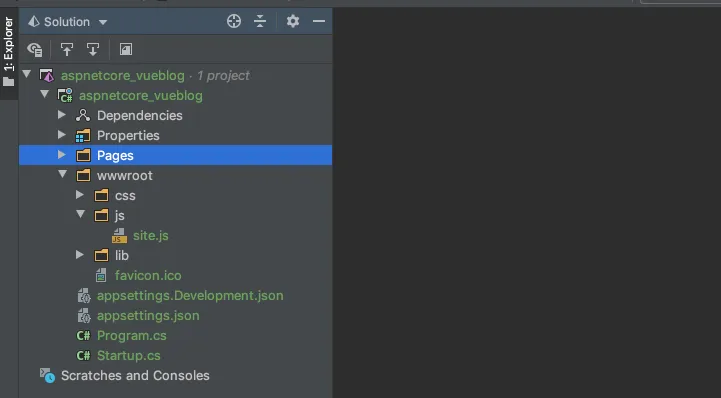This screenshot has height=398, width=721.
Task: Select Startup.cs file name
Action: [x=129, y=356]
